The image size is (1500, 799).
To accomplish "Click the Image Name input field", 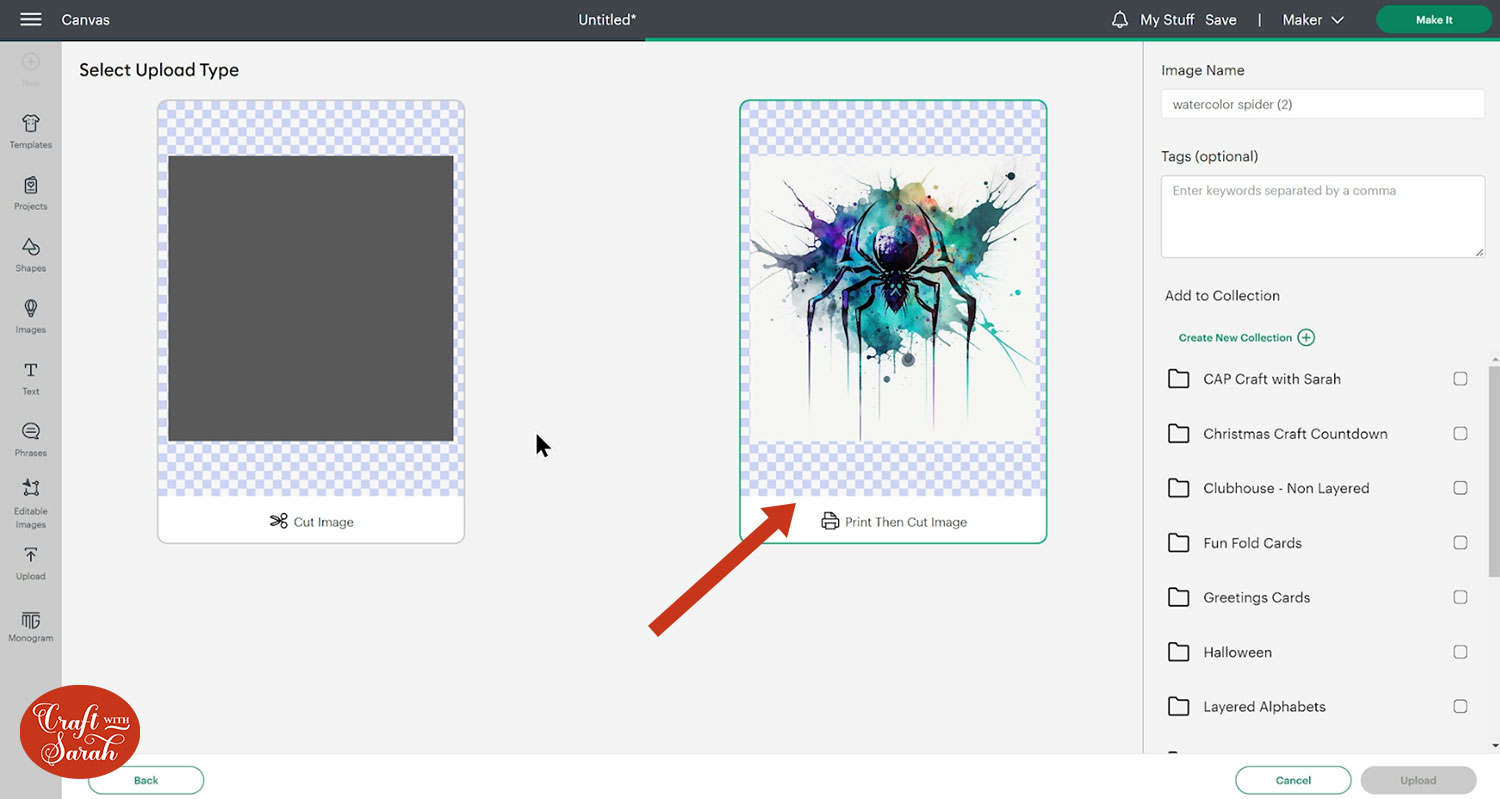I will click(x=1322, y=104).
